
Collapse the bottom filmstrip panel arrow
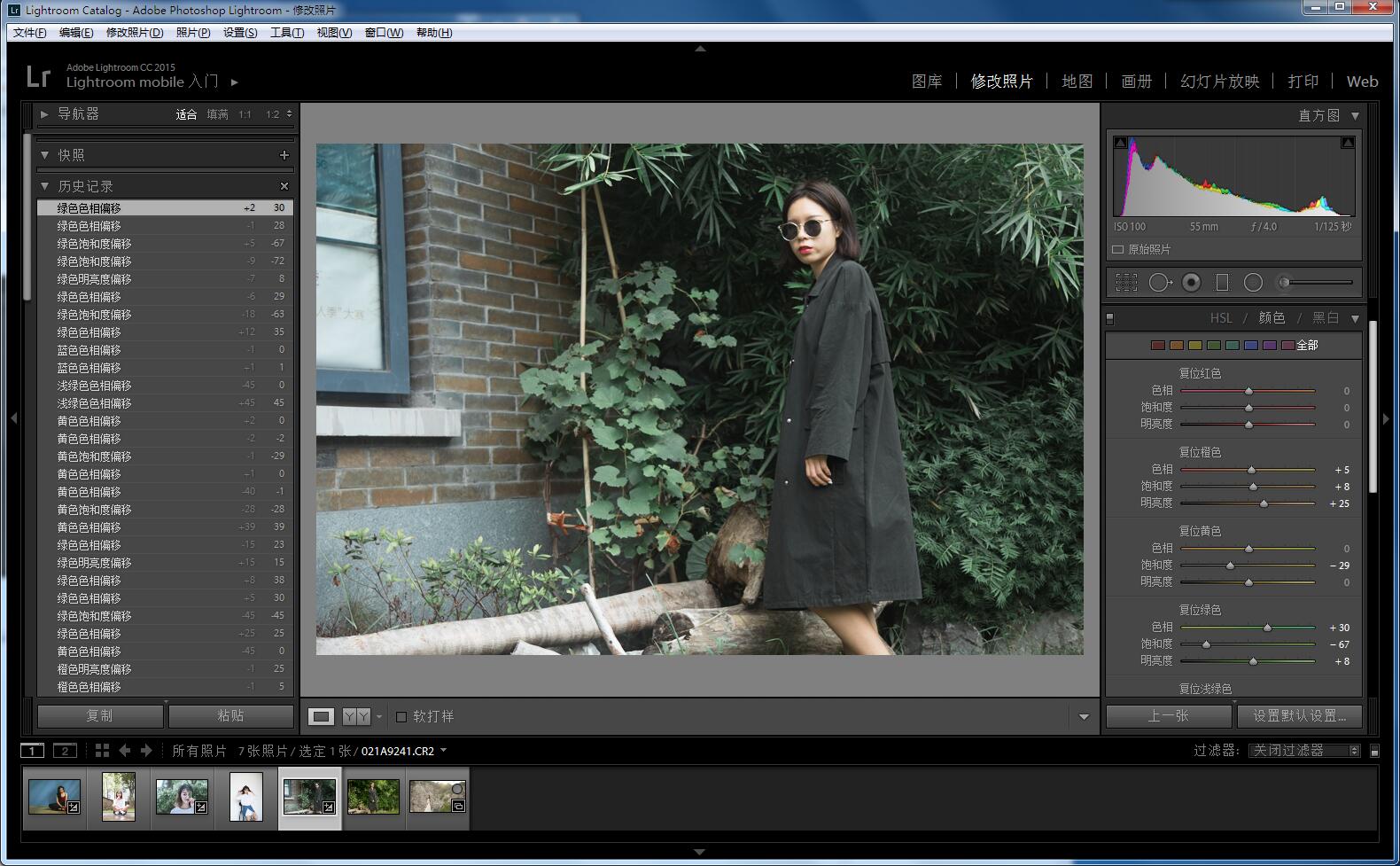700,852
